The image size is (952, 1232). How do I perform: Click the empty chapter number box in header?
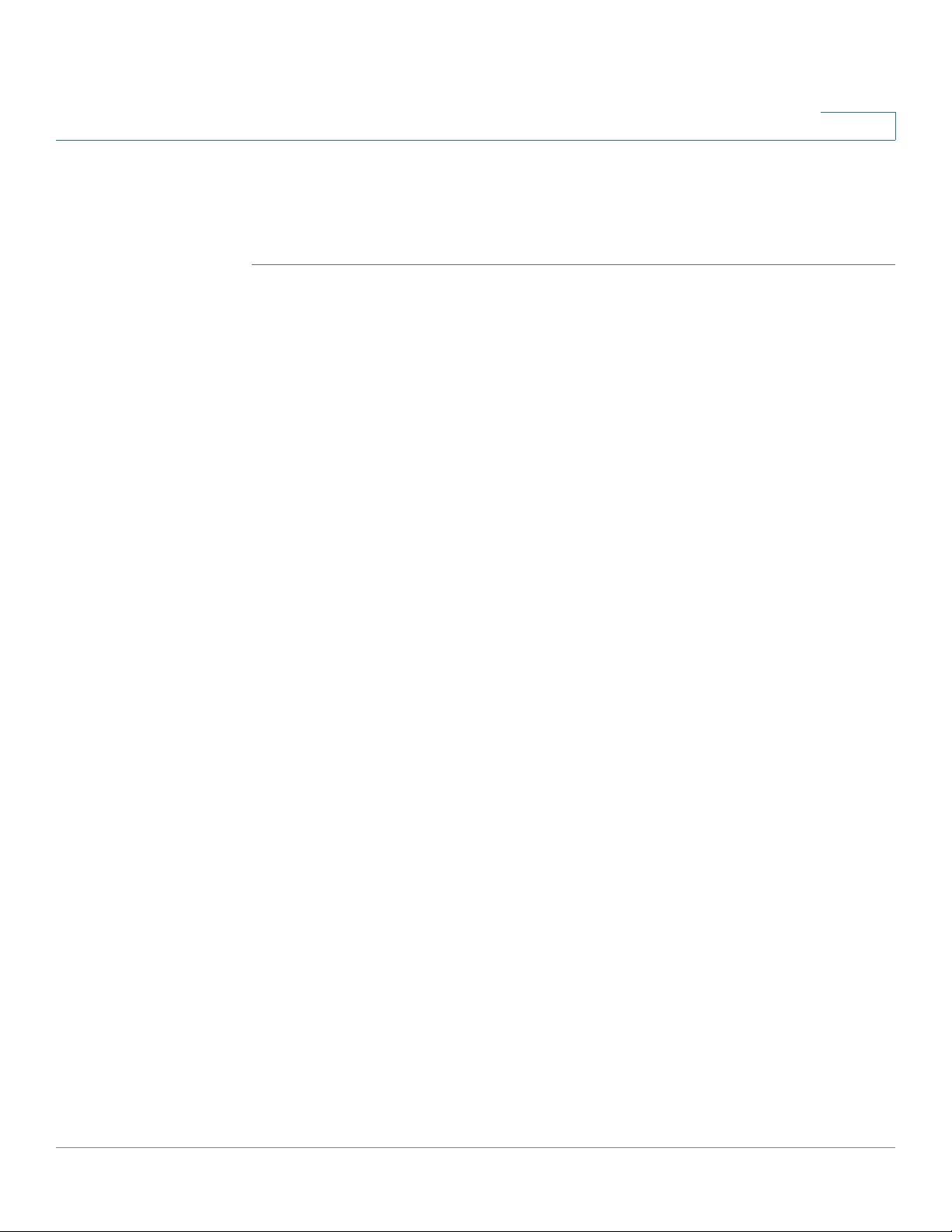(x=858, y=126)
